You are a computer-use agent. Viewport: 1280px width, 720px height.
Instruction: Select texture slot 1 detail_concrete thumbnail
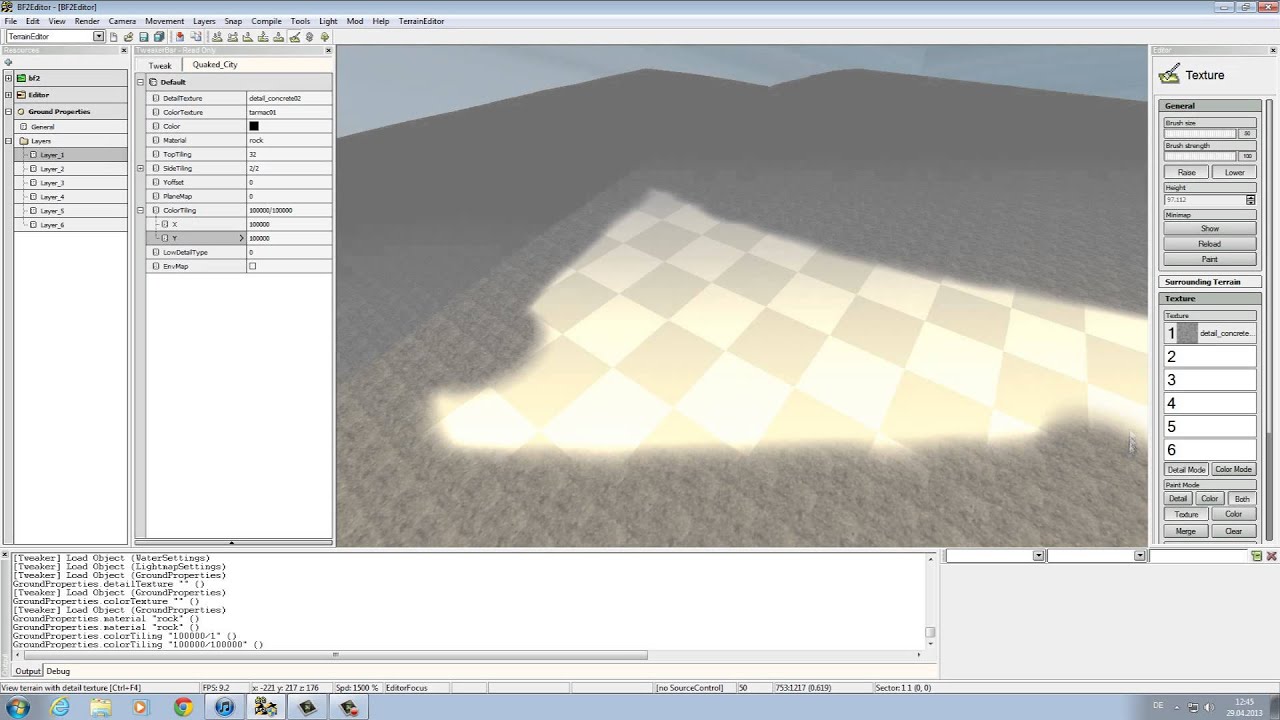tap(1187, 333)
